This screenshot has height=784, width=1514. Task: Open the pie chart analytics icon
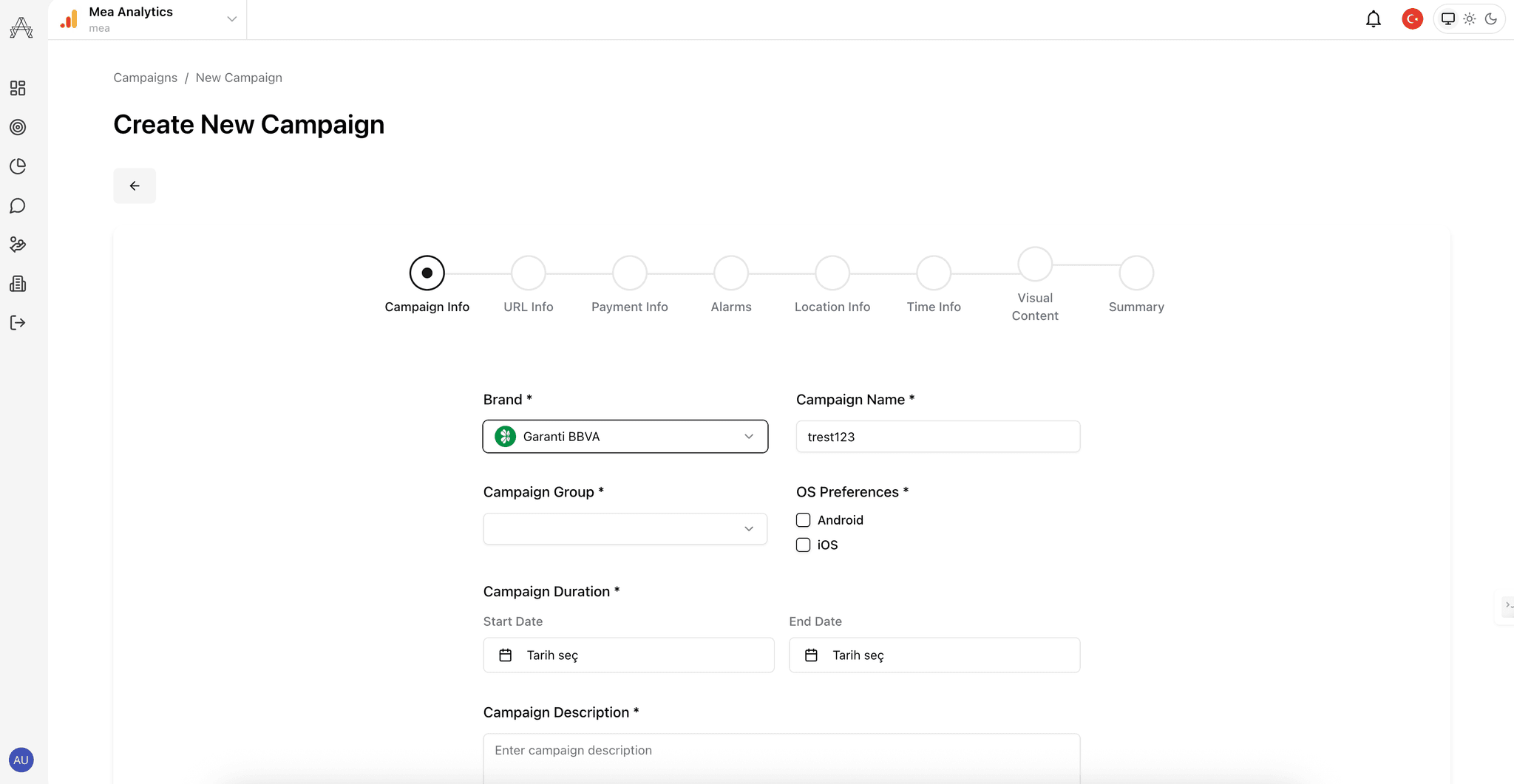18,166
